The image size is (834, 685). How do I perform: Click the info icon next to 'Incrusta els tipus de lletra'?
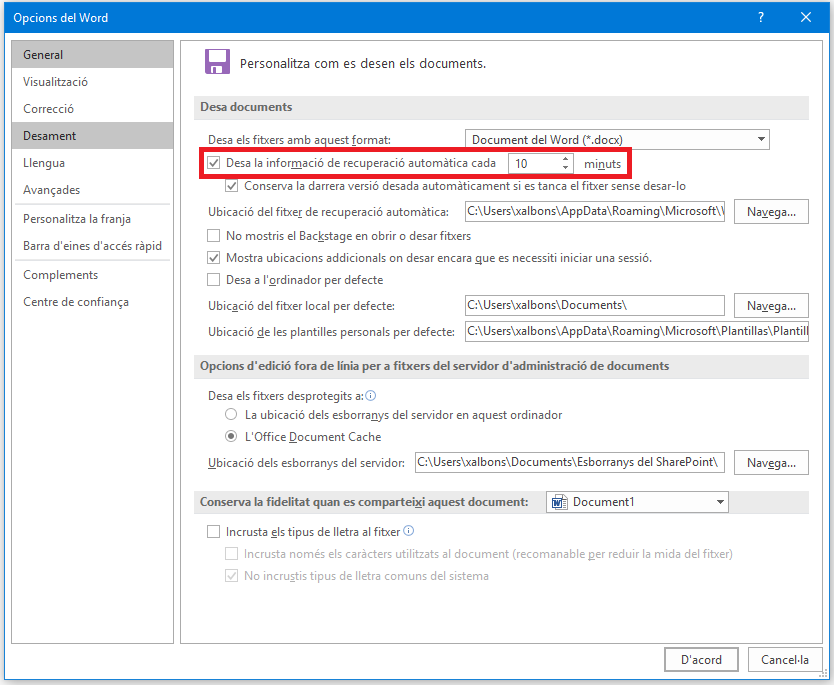coord(408,532)
